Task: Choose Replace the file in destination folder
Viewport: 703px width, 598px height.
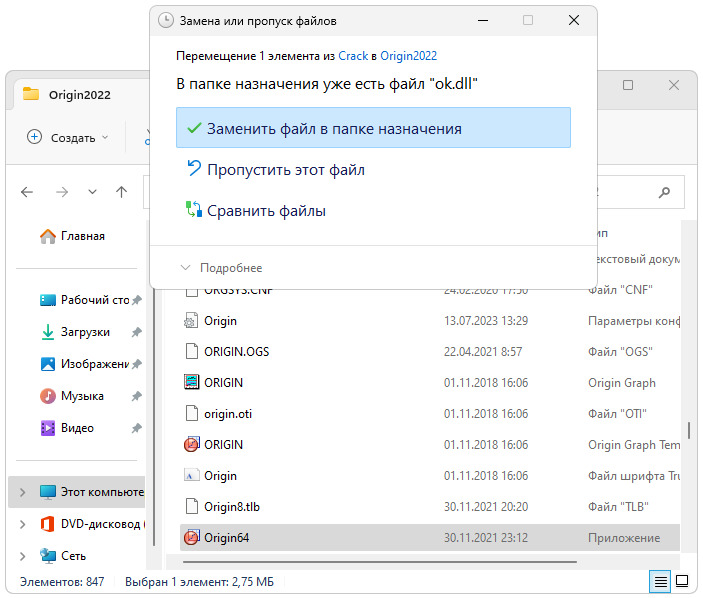Action: click(x=373, y=128)
